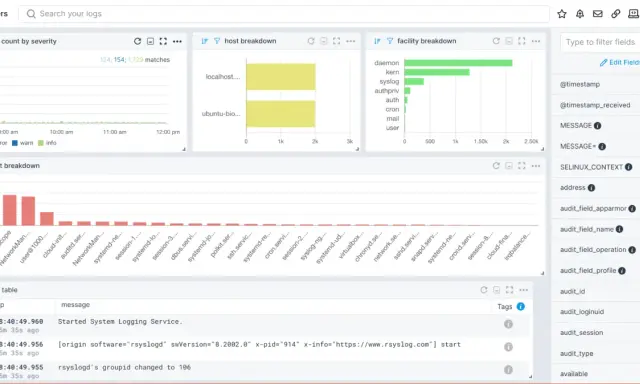Click filter icon in host breakdown panel
640x384 pixels.
217,41
